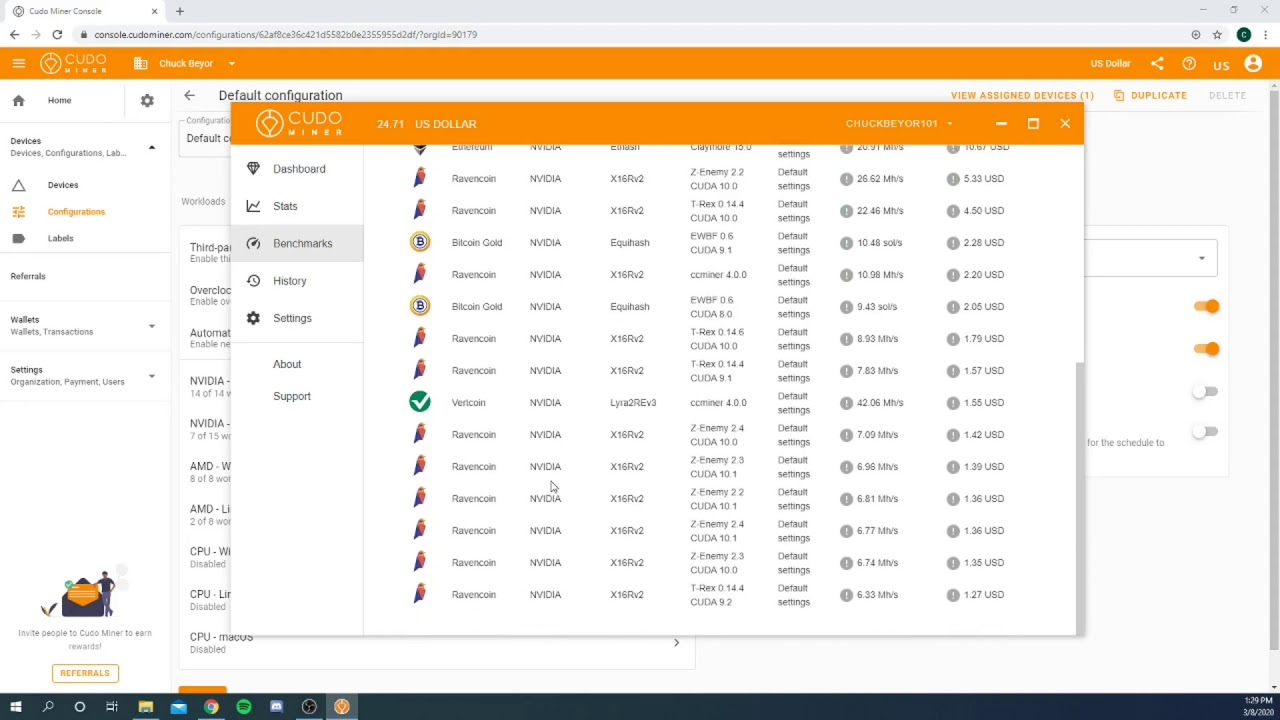Click the US language label in header

pos(1221,65)
